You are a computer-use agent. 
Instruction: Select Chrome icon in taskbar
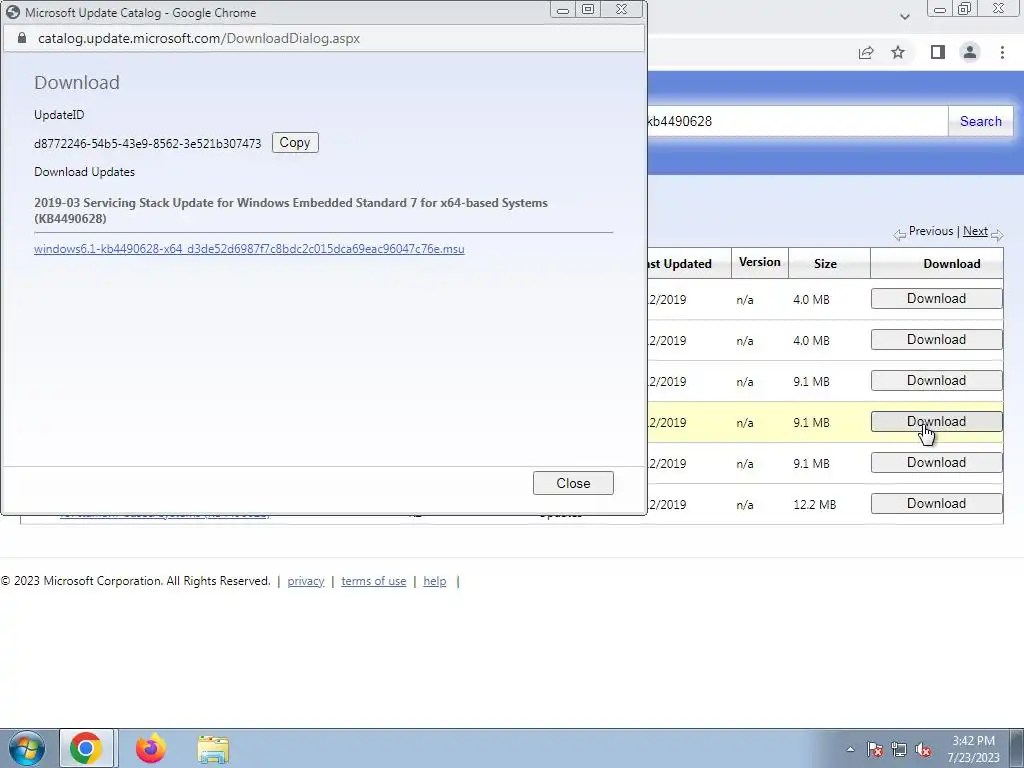86,748
